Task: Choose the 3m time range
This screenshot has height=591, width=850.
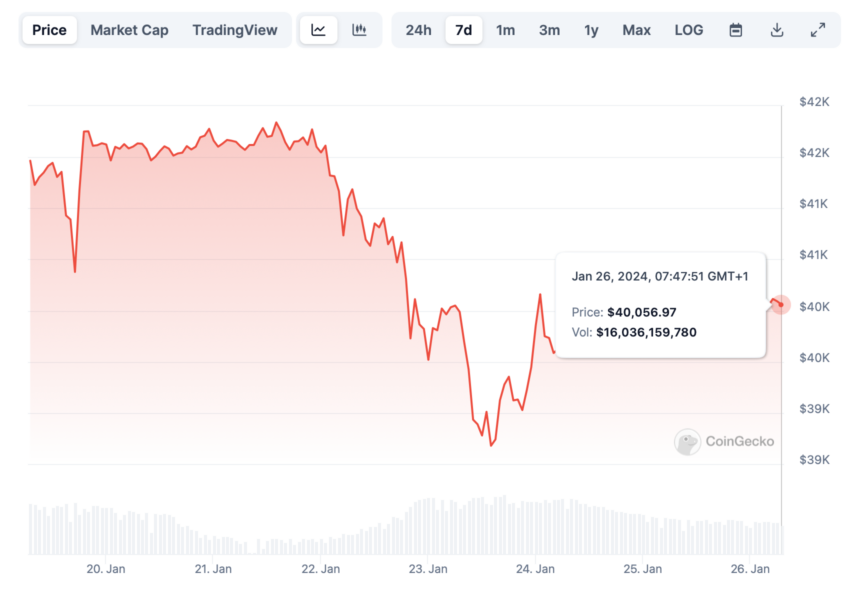Action: tap(549, 30)
